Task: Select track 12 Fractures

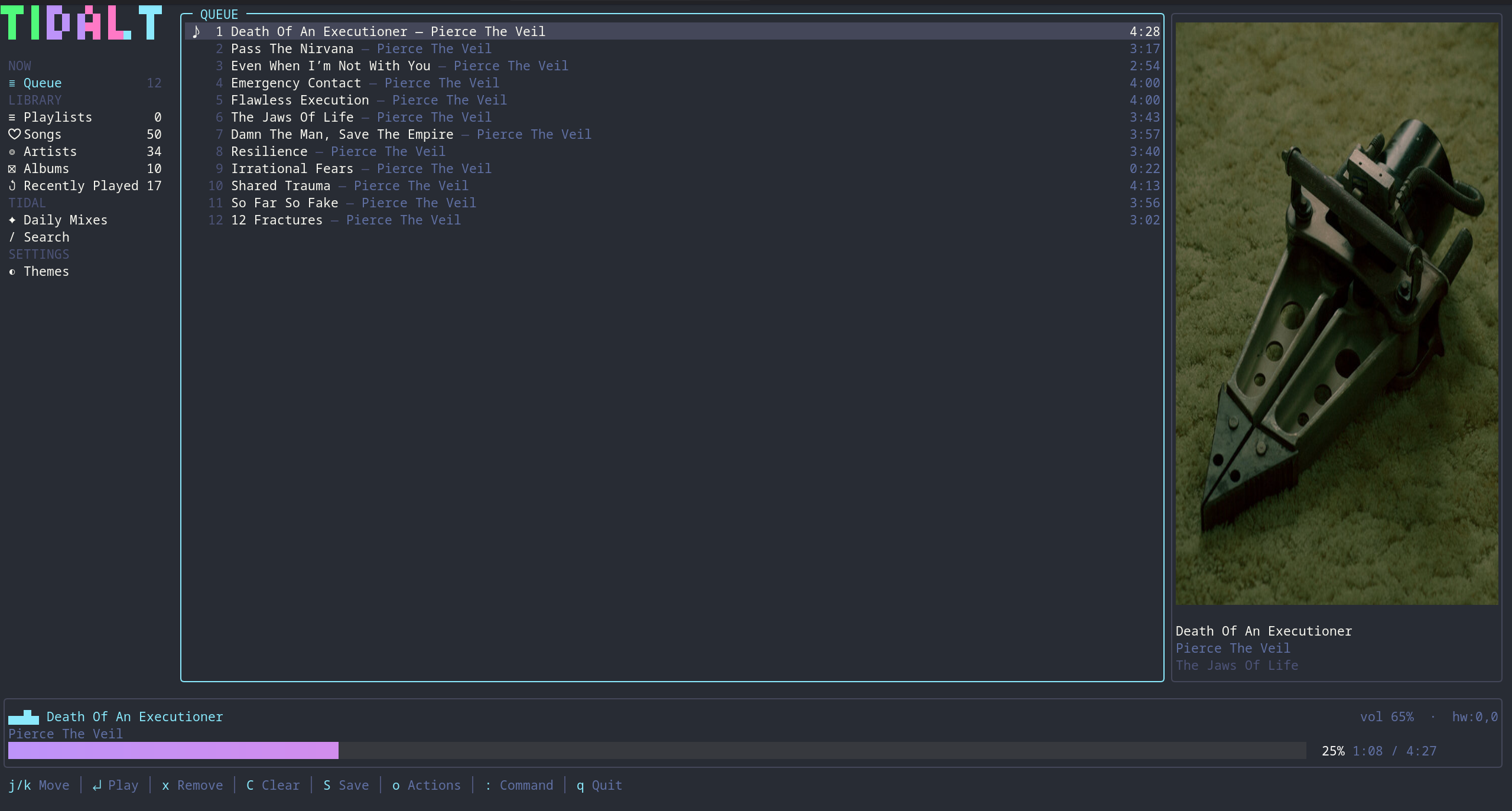Action: click(672, 220)
